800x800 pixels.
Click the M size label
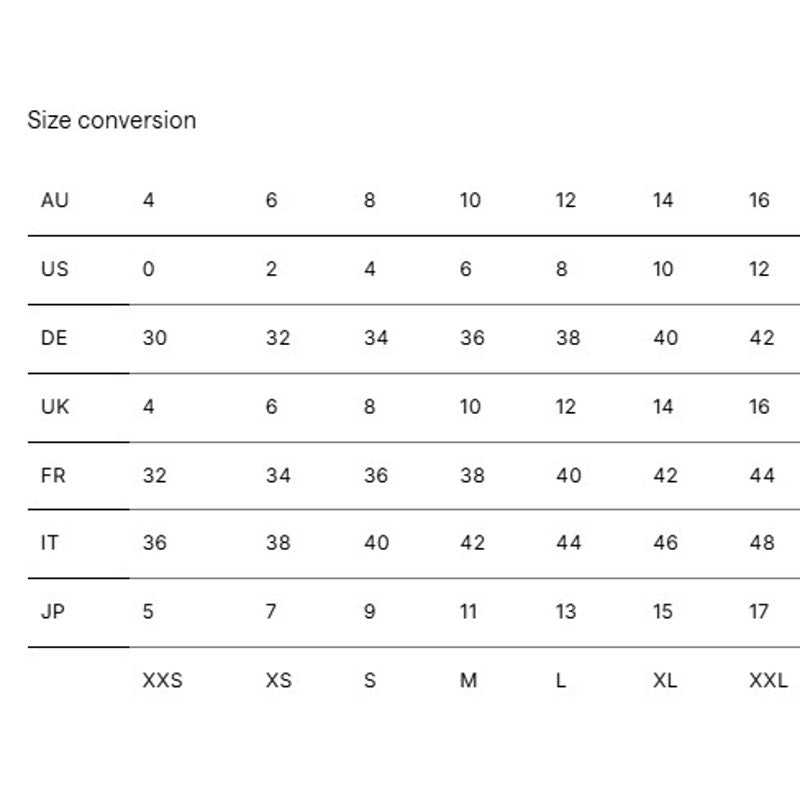pyautogui.click(x=468, y=680)
